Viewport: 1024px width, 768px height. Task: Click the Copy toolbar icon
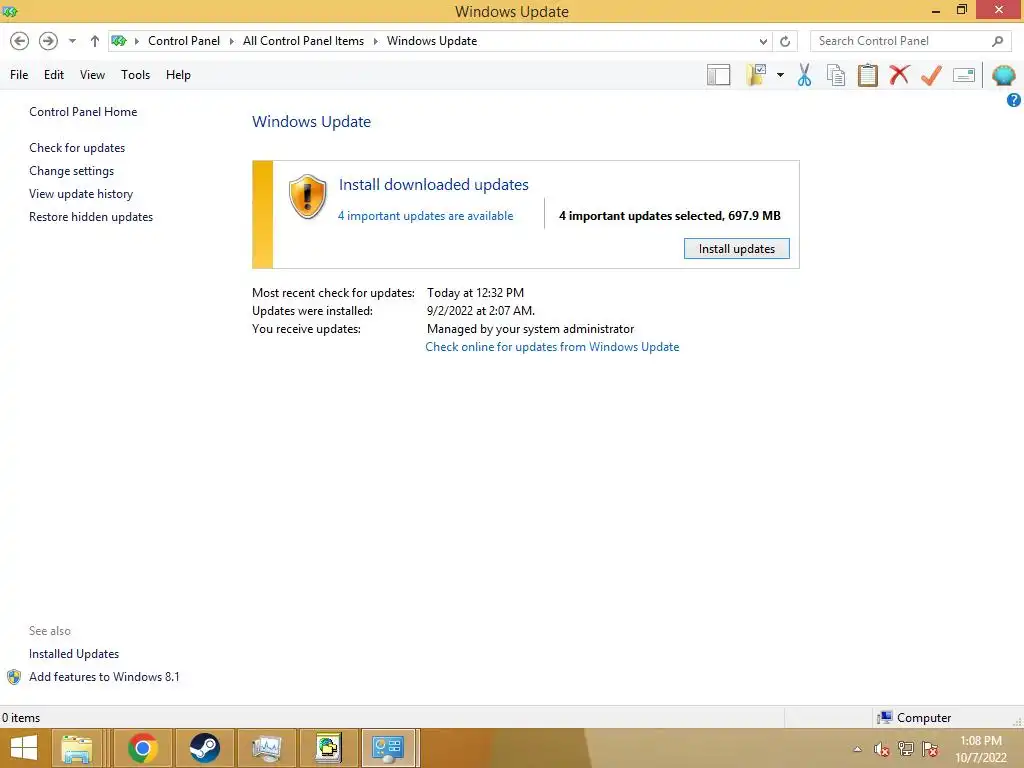tap(836, 75)
